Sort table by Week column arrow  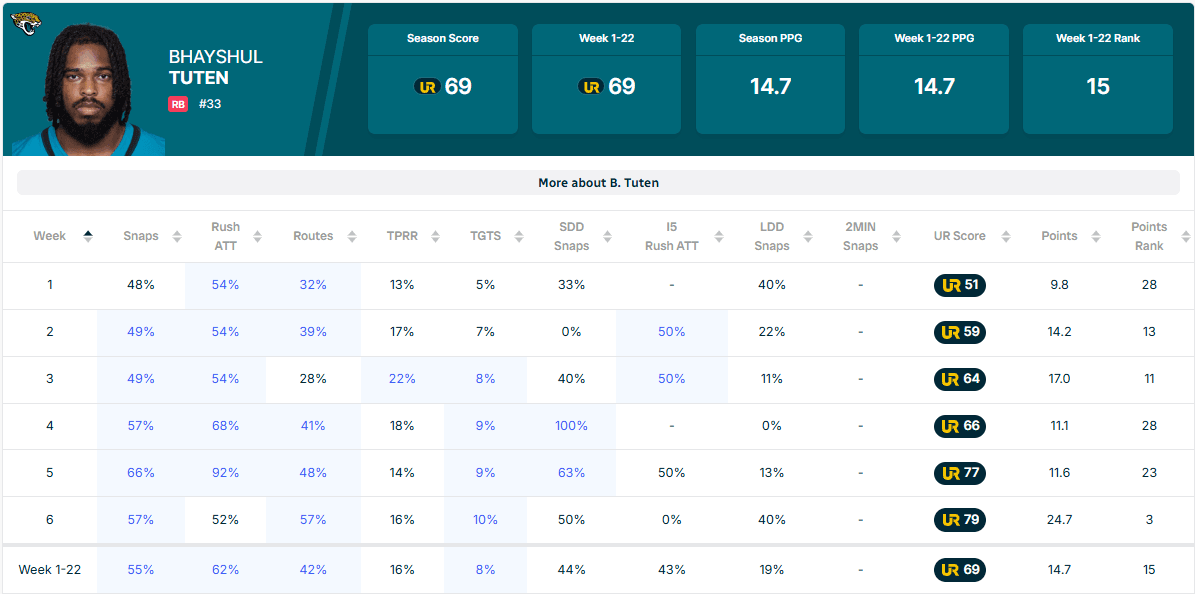point(88,236)
